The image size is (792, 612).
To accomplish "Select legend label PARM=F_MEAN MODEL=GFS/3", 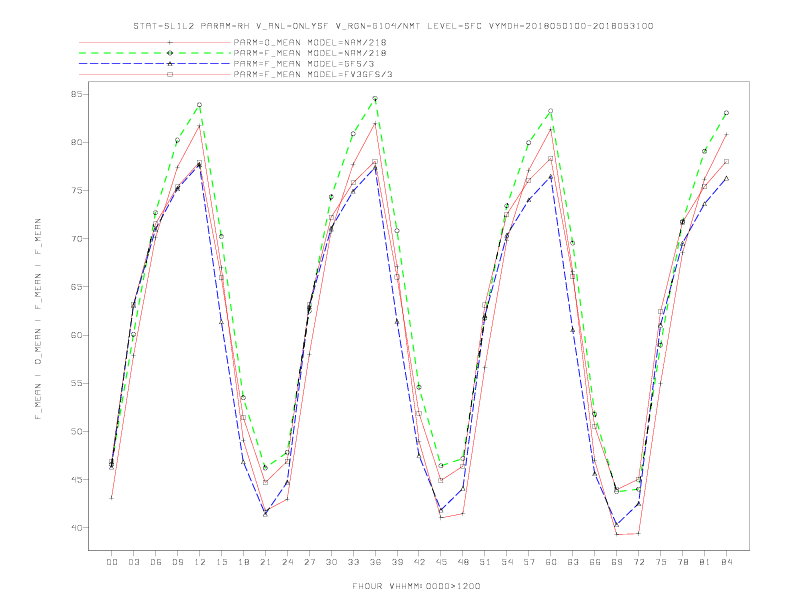I will coord(304,64).
